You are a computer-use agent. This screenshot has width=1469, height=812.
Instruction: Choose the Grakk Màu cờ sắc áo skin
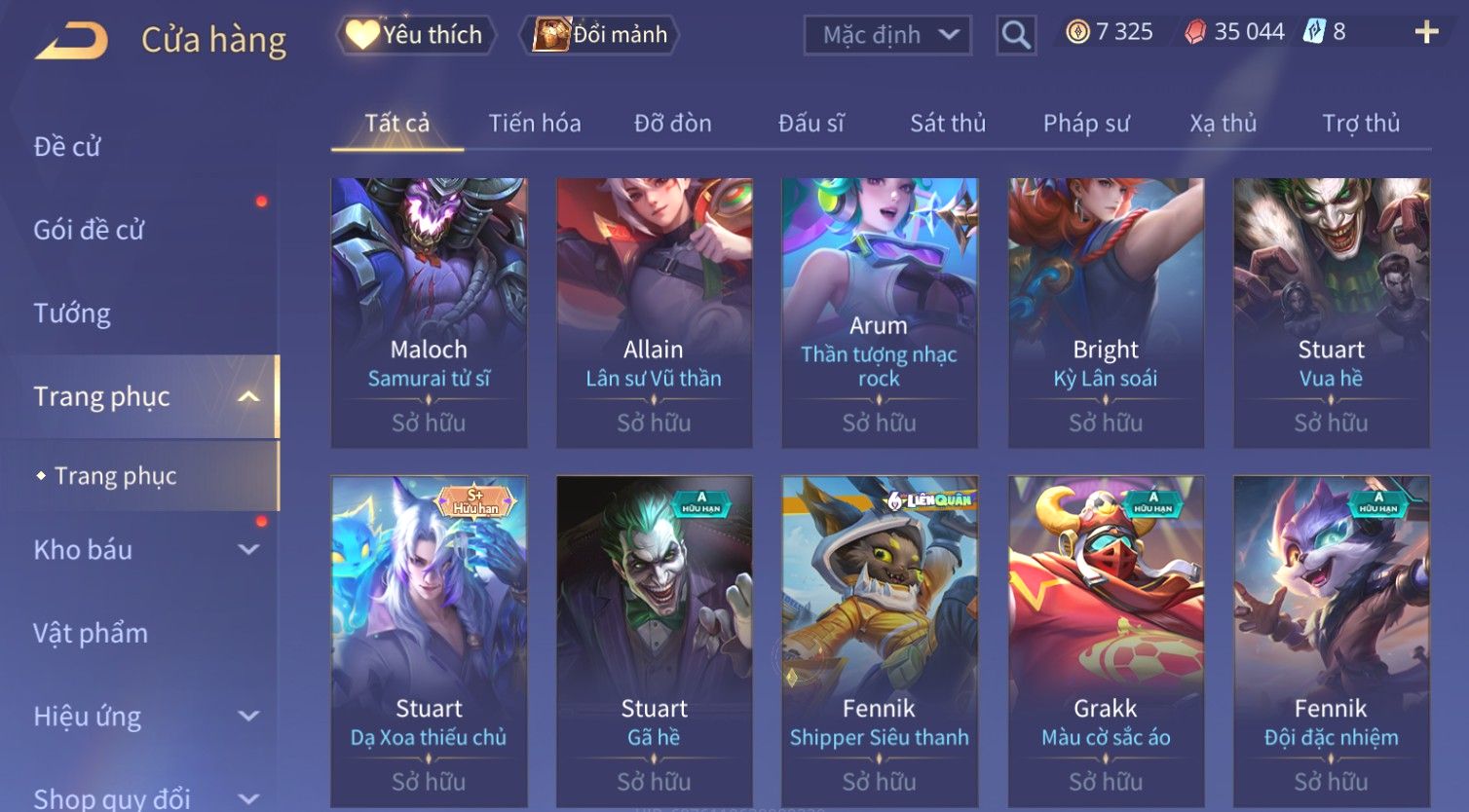pyautogui.click(x=1106, y=641)
